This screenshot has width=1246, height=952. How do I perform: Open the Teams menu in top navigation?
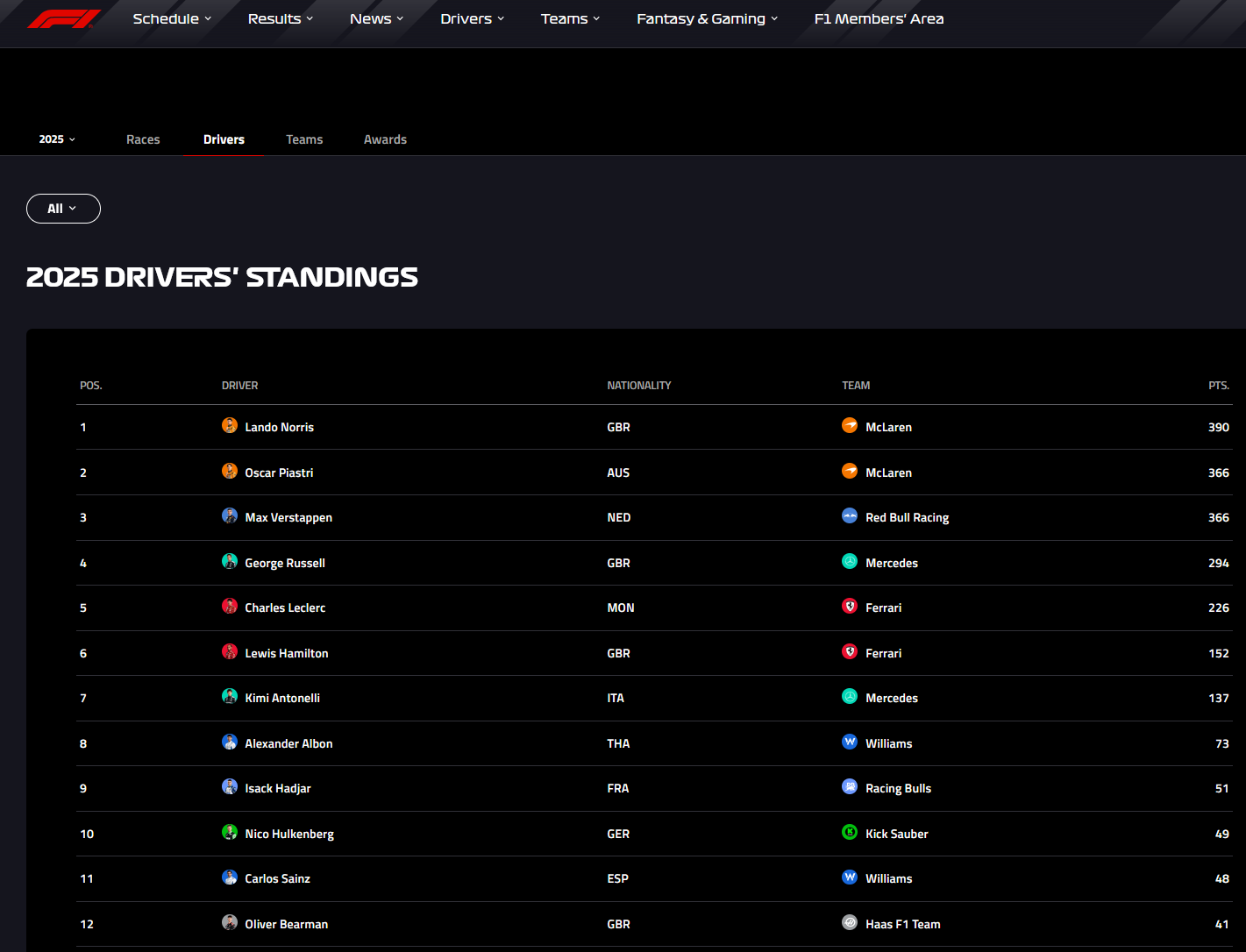(571, 18)
